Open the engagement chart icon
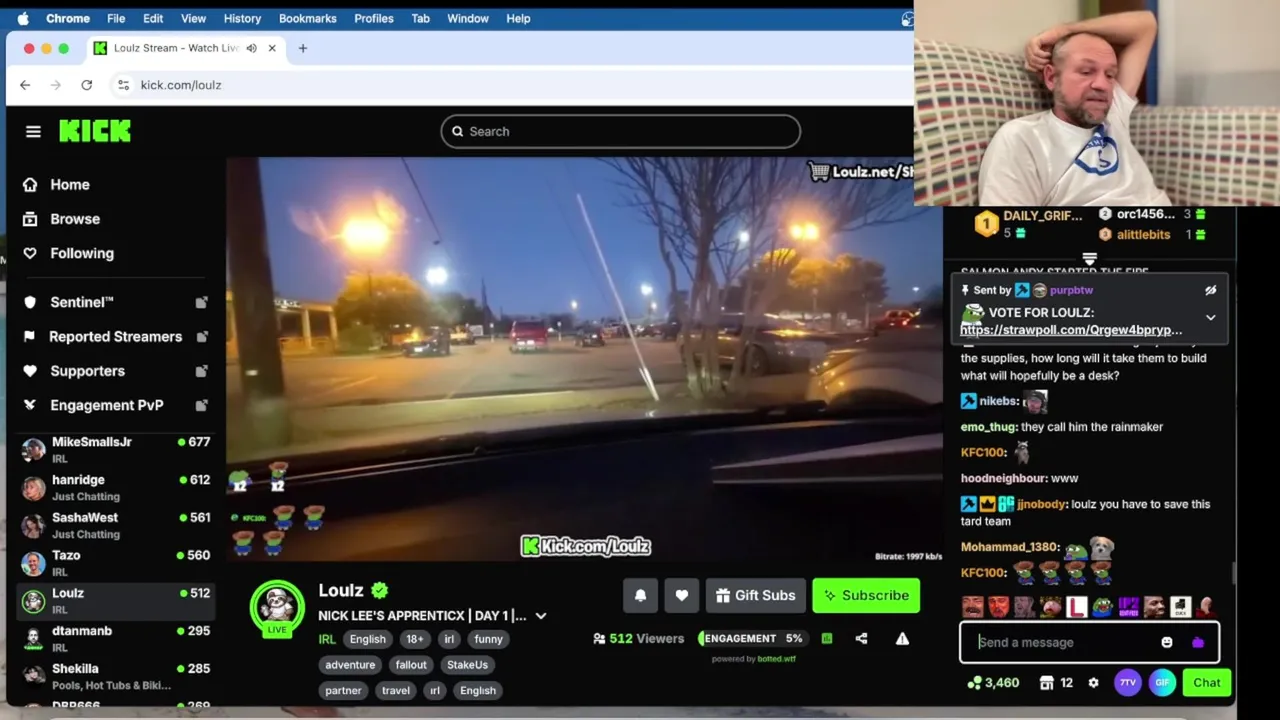This screenshot has height=720, width=1280. pyautogui.click(x=827, y=638)
